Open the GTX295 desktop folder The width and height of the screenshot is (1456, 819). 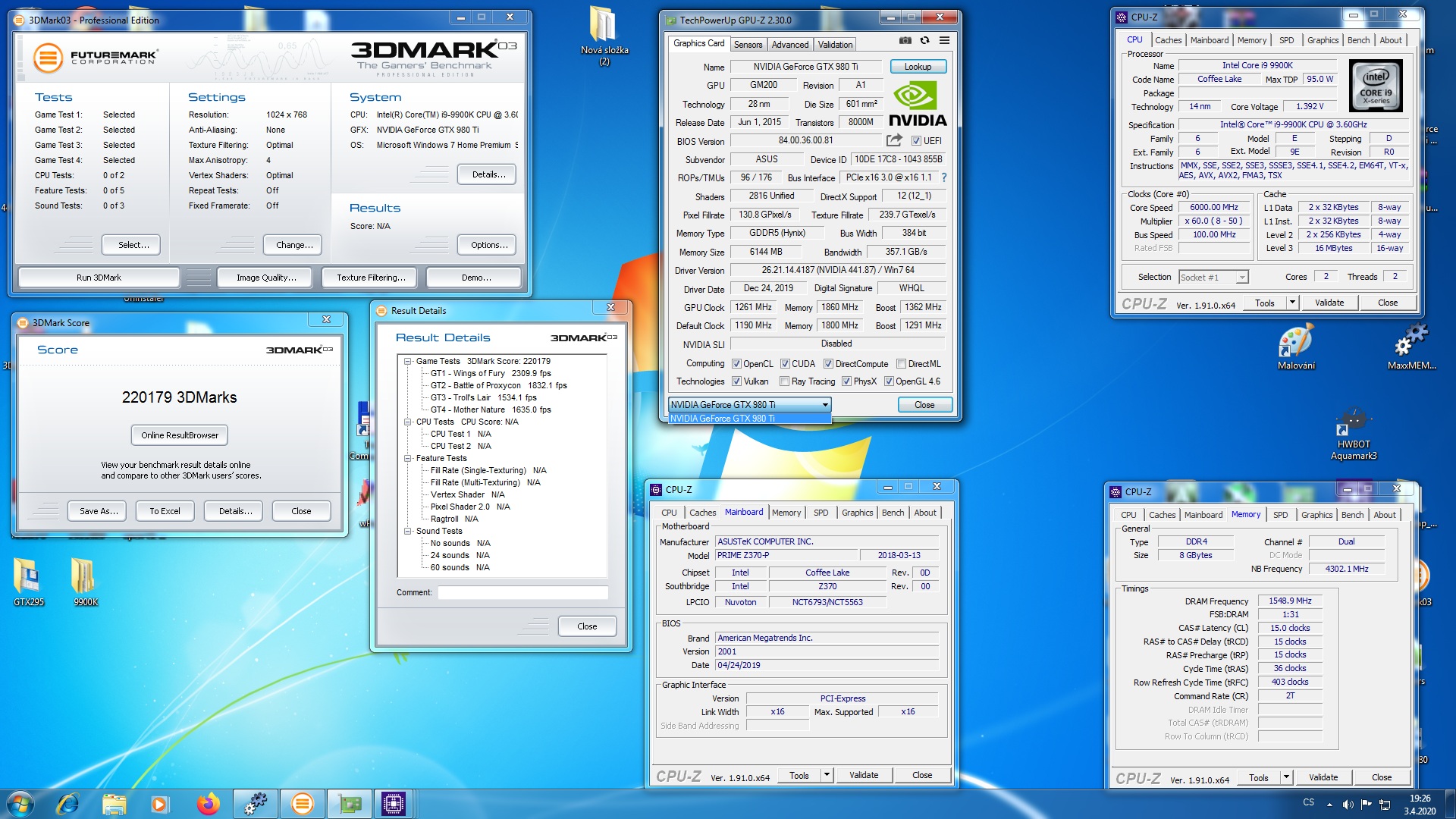click(29, 582)
